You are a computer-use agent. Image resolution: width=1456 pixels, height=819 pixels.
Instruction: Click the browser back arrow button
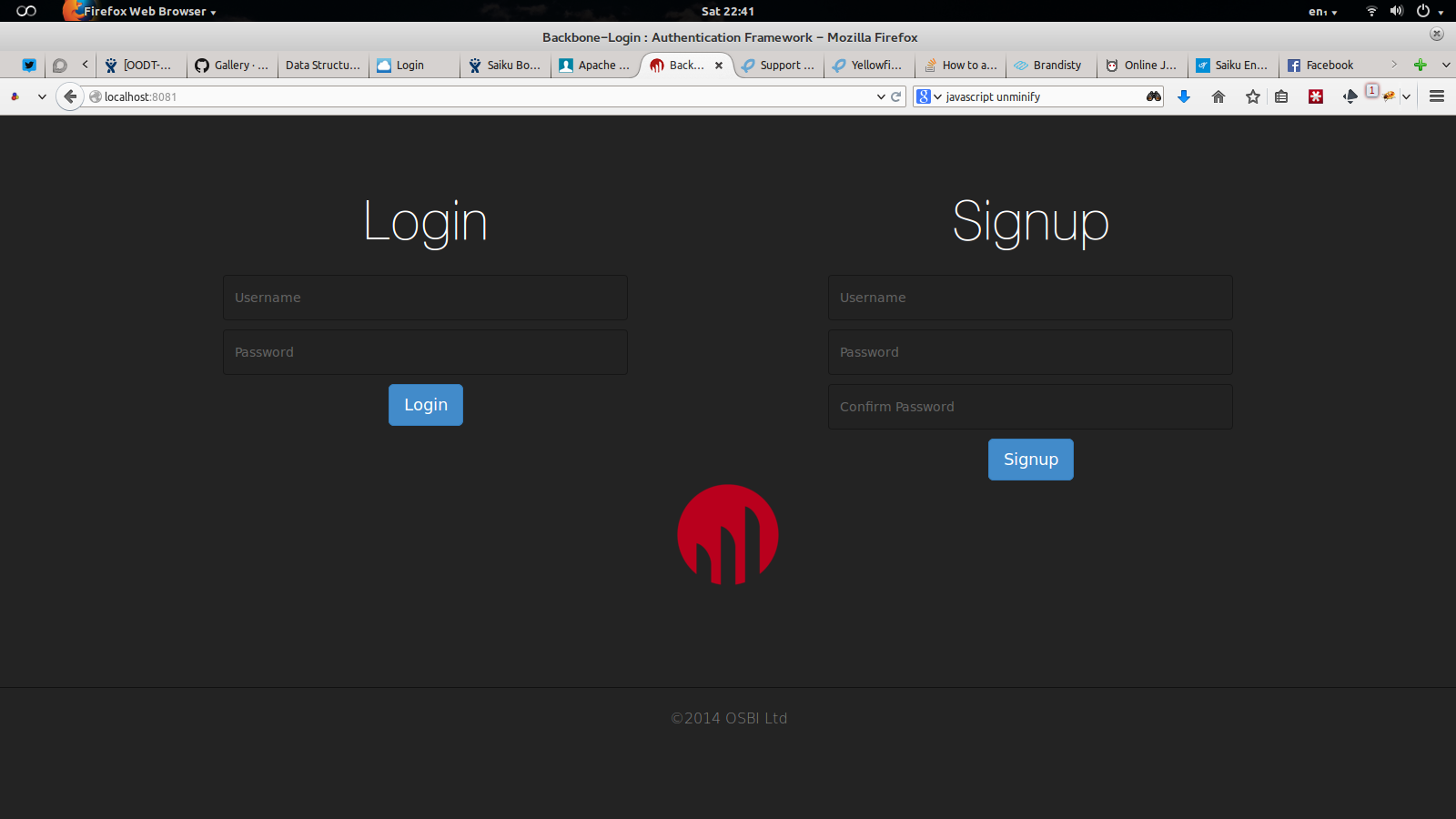[x=70, y=96]
